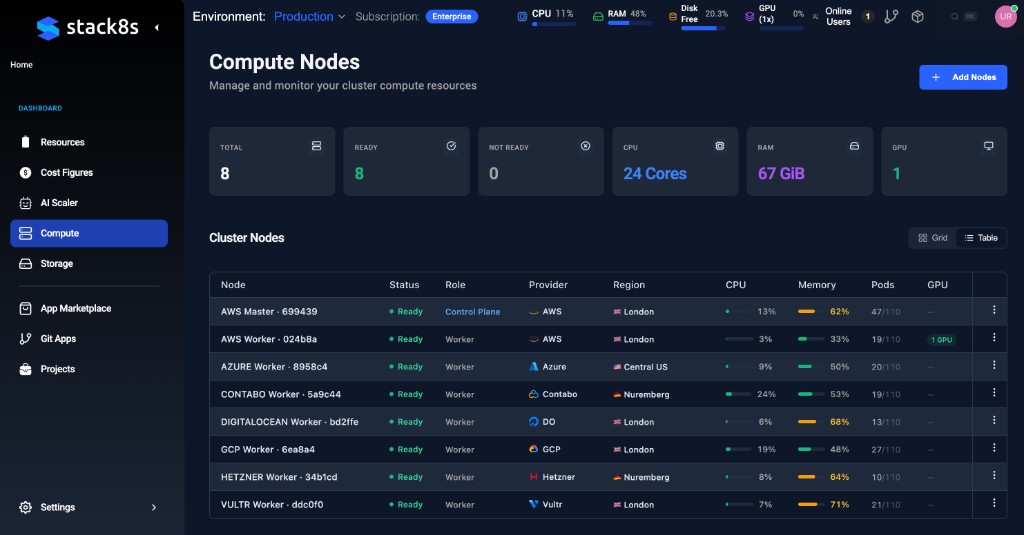Click the x-circle icon in Not Ready card
The height and width of the screenshot is (535, 1024).
586,146
